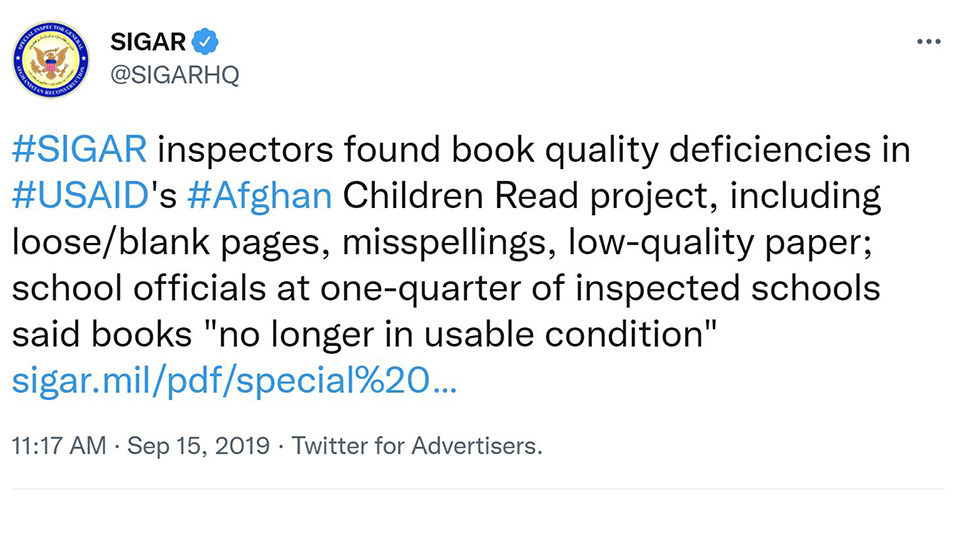The height and width of the screenshot is (540, 960).
Task: Click the 11:17 AM timestamp
Action: [x=59, y=446]
